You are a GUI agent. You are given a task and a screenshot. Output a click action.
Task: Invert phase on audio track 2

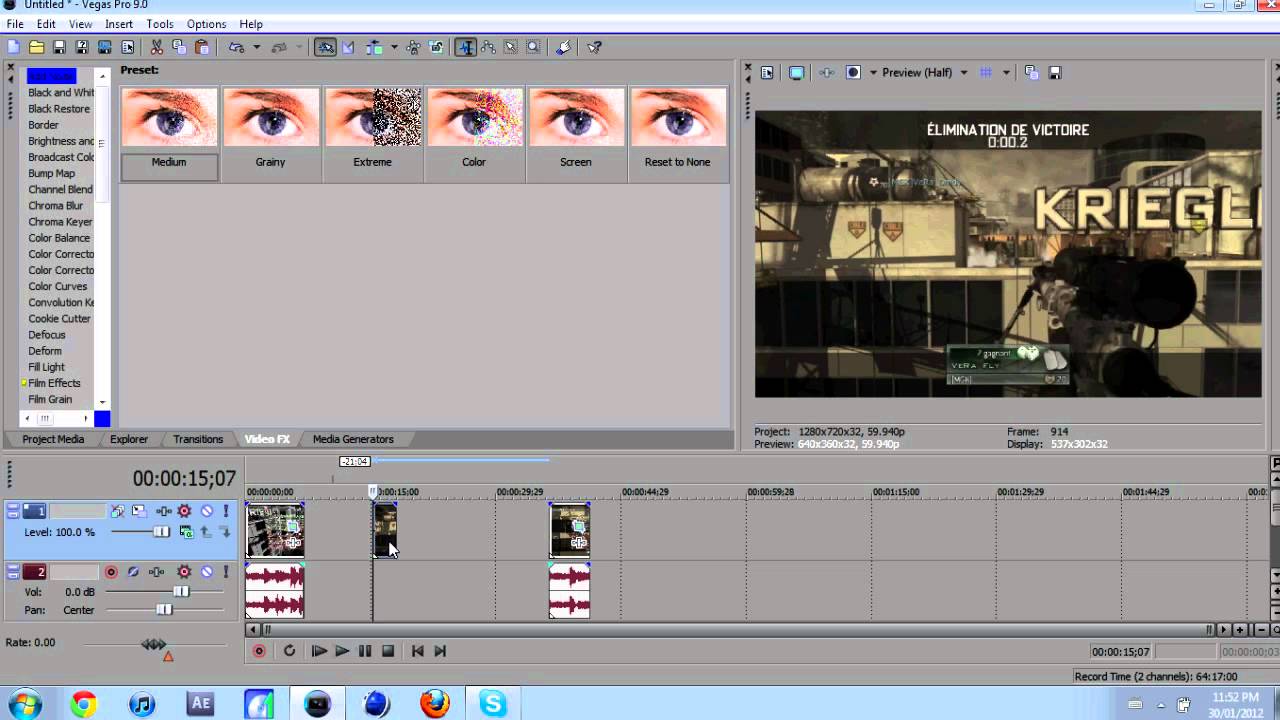coord(133,572)
